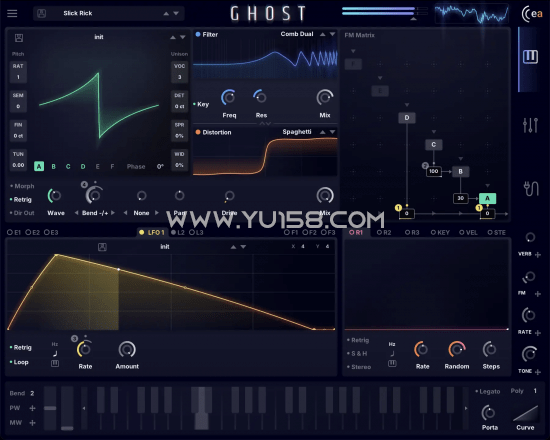
Task: Toggle the Distortion module on/off
Action: click(x=198, y=132)
